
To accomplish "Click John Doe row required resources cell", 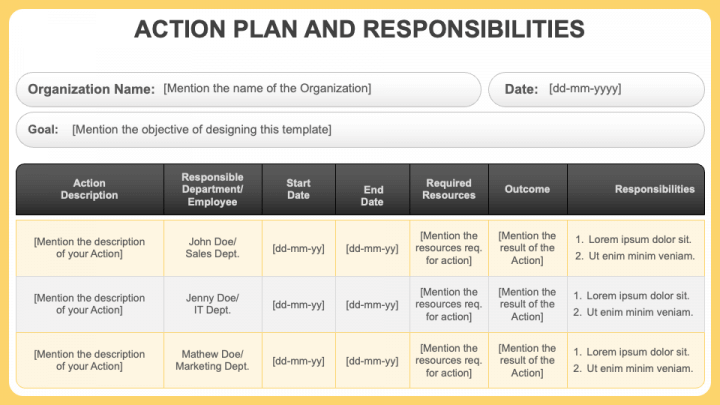I will [x=449, y=248].
